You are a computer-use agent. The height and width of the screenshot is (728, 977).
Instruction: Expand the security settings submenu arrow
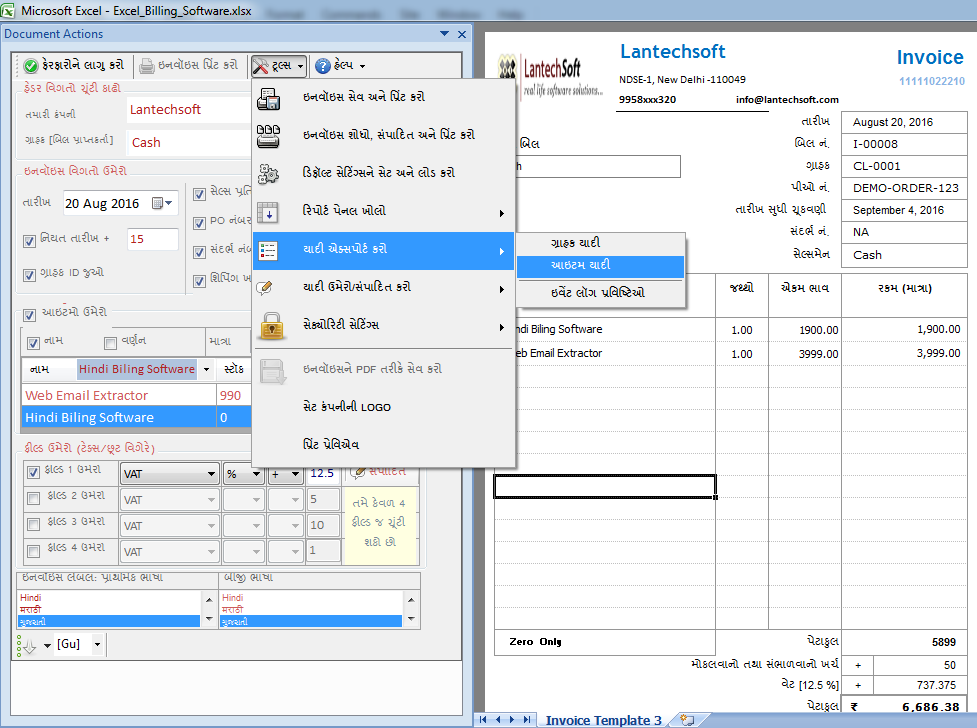click(x=502, y=327)
